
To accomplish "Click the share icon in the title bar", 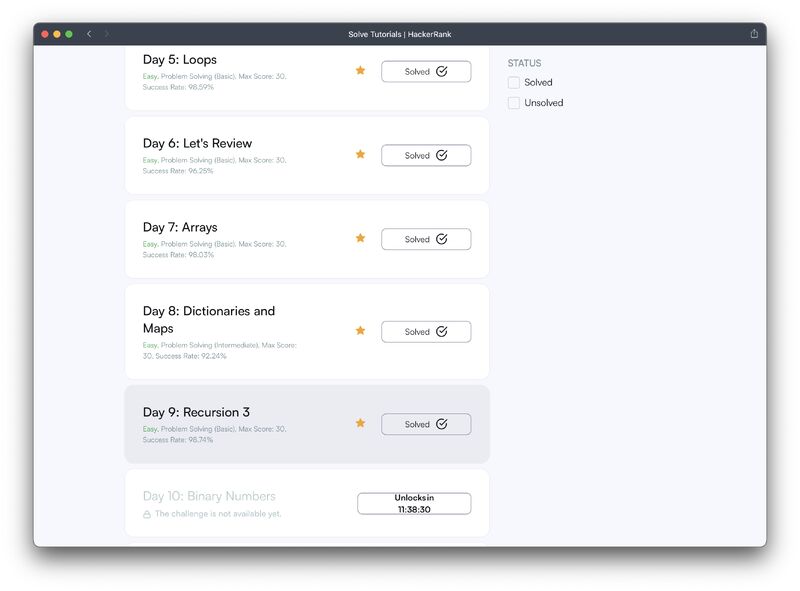I will tap(754, 34).
